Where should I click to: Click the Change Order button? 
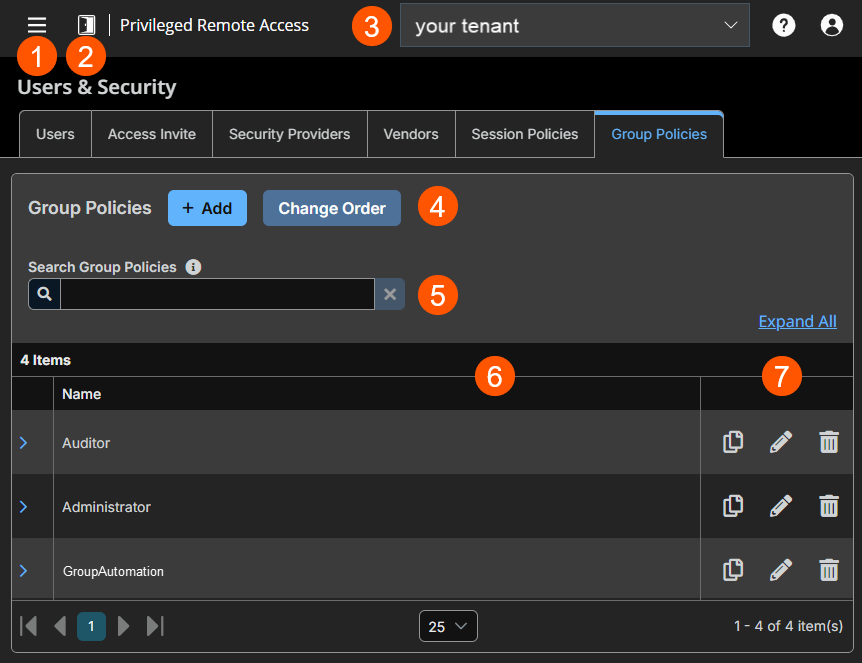[x=331, y=208]
